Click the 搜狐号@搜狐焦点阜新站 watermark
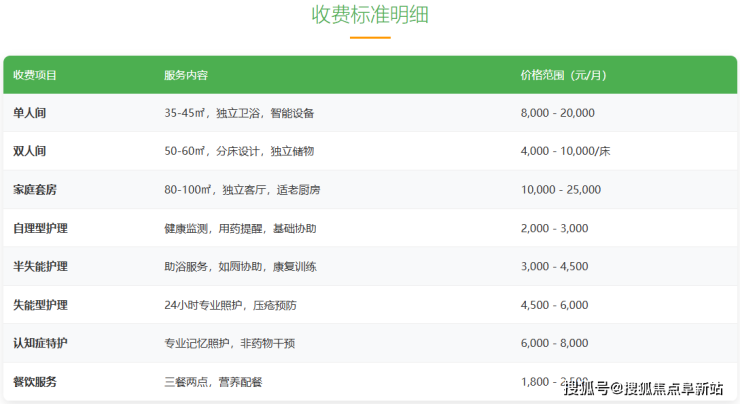This screenshot has width=740, height=404. tap(644, 388)
